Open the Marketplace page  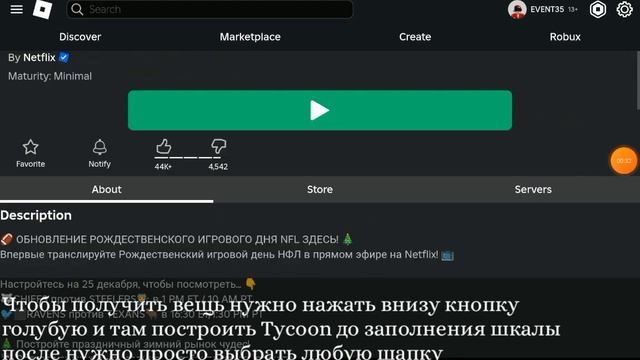coord(250,37)
